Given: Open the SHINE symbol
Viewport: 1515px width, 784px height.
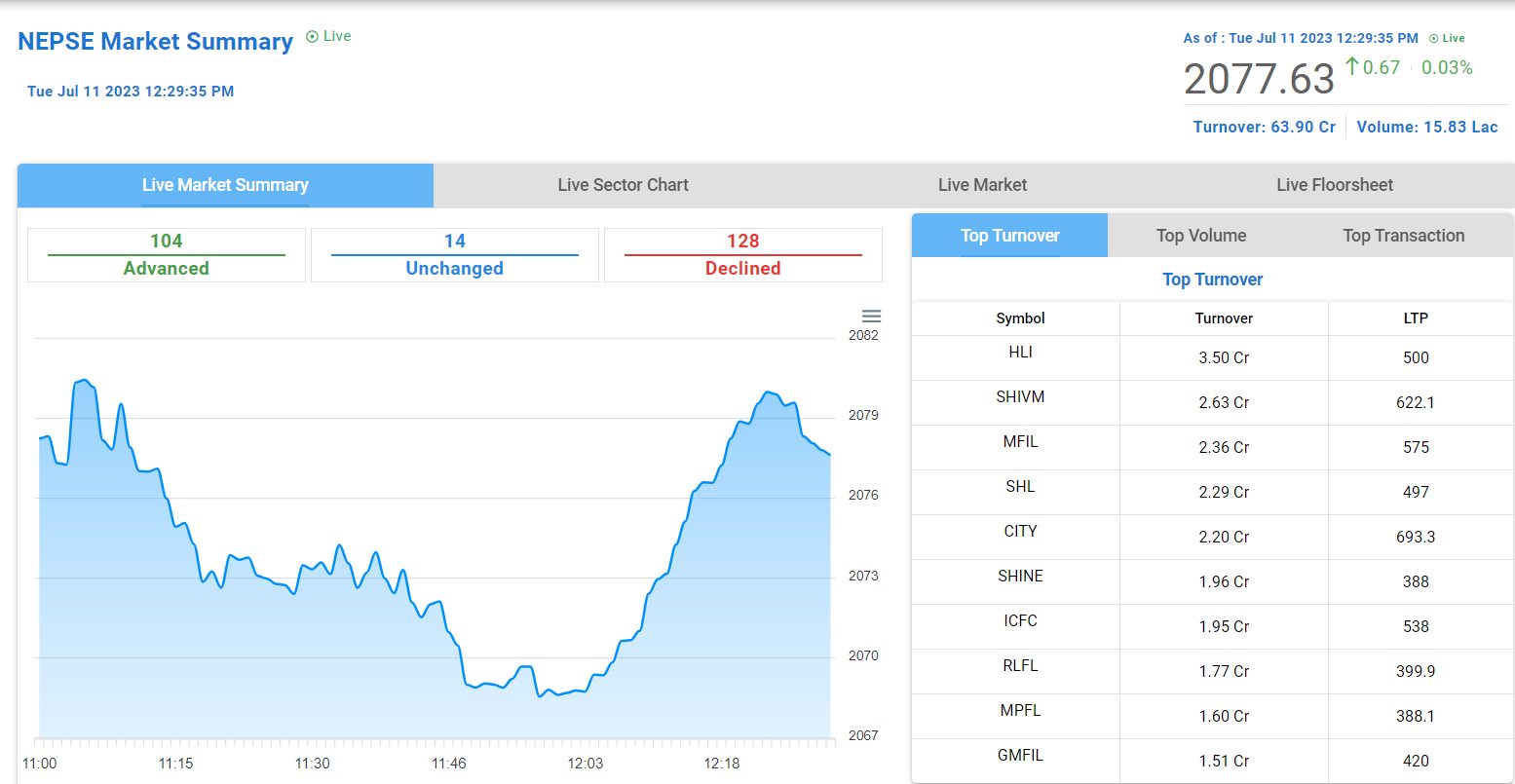Looking at the screenshot, I should click(1020, 577).
